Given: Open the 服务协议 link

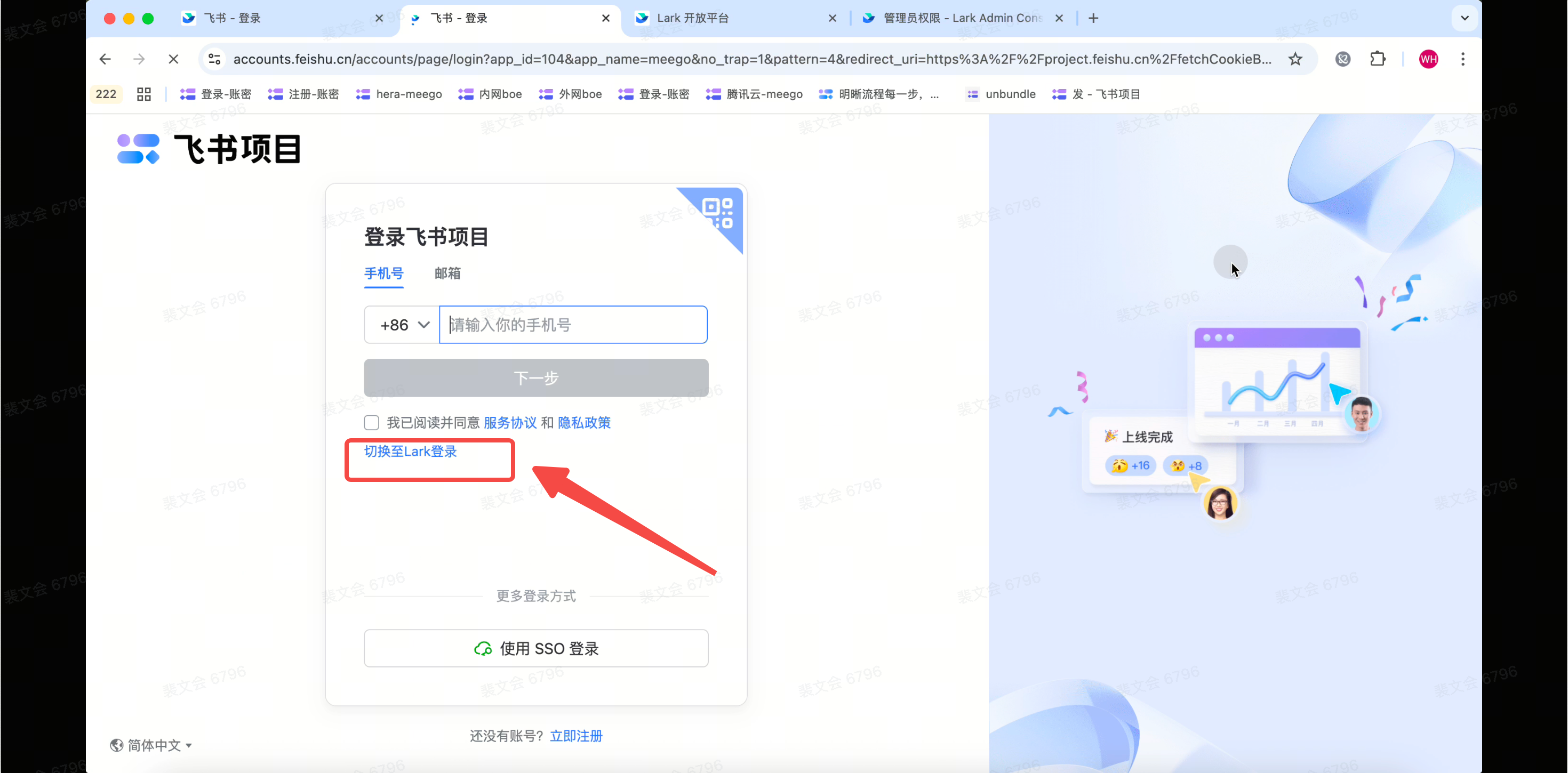Looking at the screenshot, I should [x=510, y=423].
